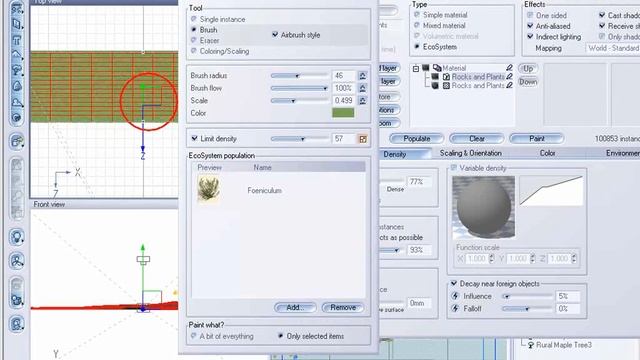This screenshot has height=360, width=640.
Task: Select the text object tool with T icon
Action: pyautogui.click(x=17, y=40)
